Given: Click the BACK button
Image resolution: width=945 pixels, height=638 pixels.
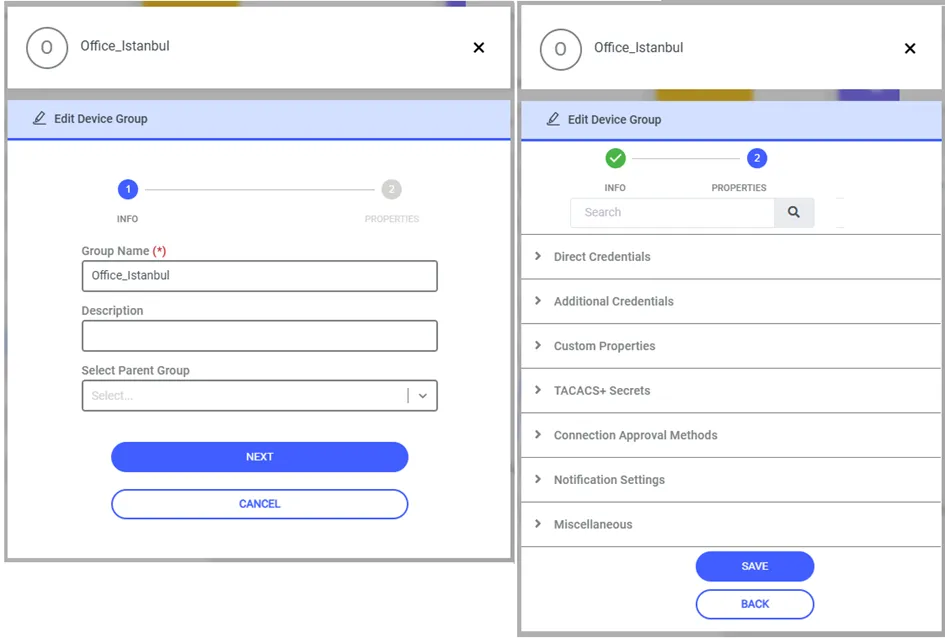Looking at the screenshot, I should (755, 604).
